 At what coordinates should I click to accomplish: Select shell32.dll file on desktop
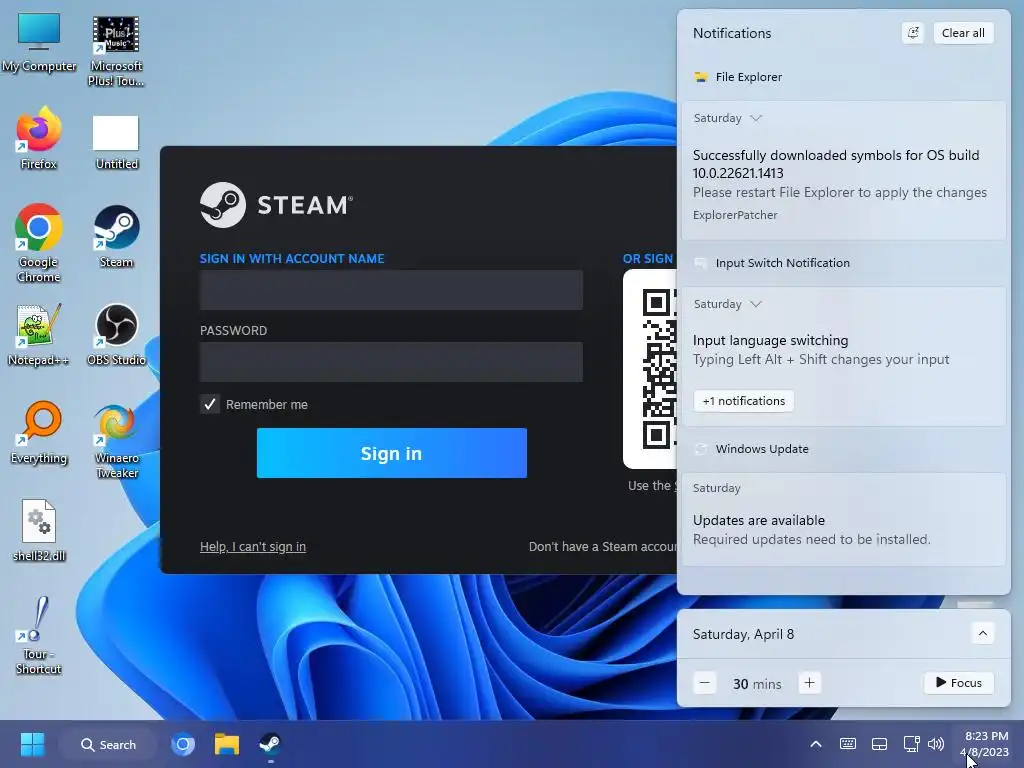click(39, 531)
